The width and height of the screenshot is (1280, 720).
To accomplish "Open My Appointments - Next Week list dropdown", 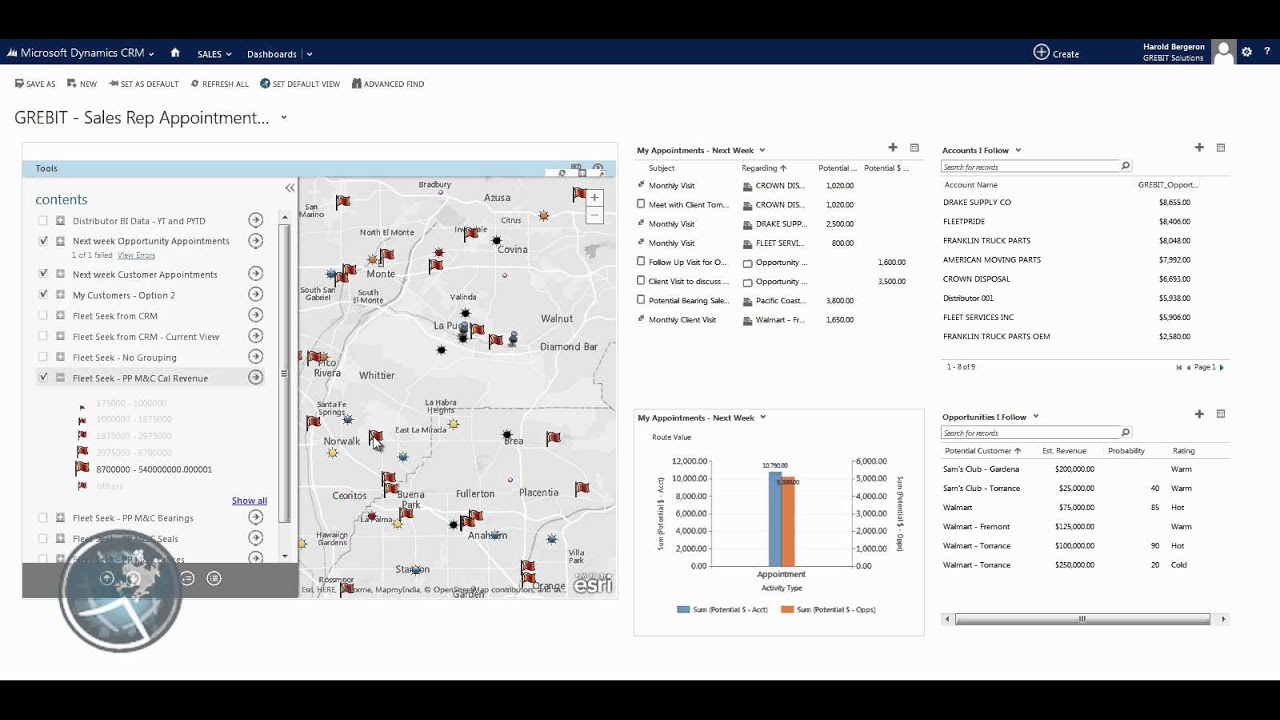I will coord(762,150).
